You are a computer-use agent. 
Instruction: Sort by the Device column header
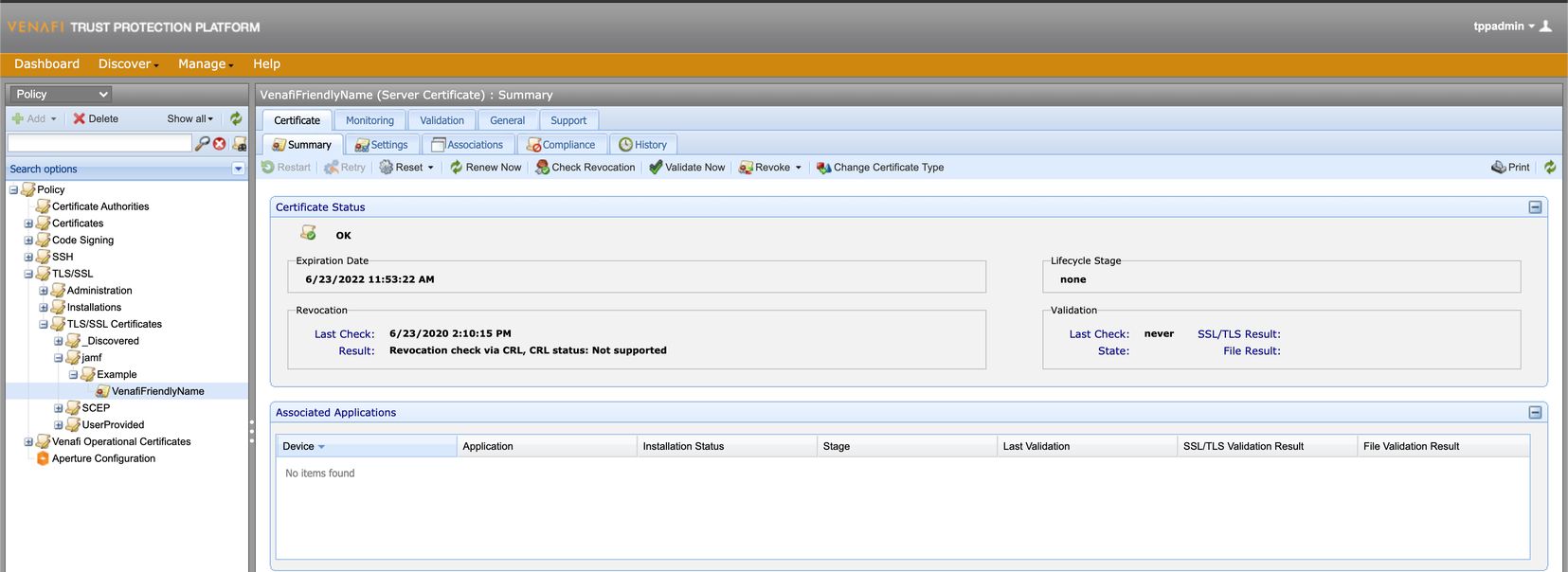366,446
